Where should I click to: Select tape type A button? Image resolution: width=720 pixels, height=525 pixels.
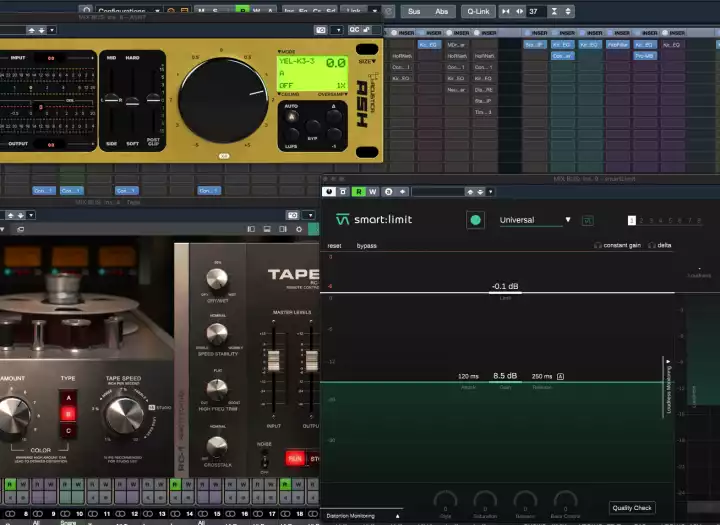[68, 398]
